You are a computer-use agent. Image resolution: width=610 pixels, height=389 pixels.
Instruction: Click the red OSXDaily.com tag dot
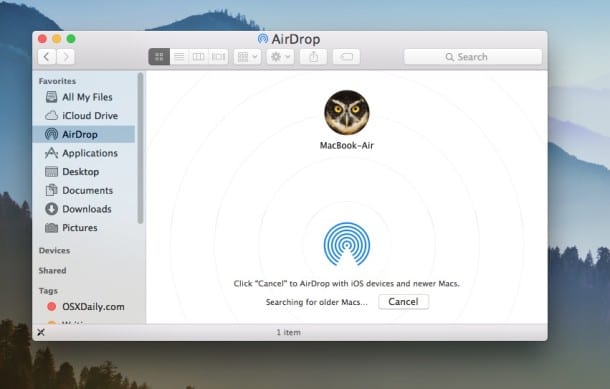coord(51,307)
